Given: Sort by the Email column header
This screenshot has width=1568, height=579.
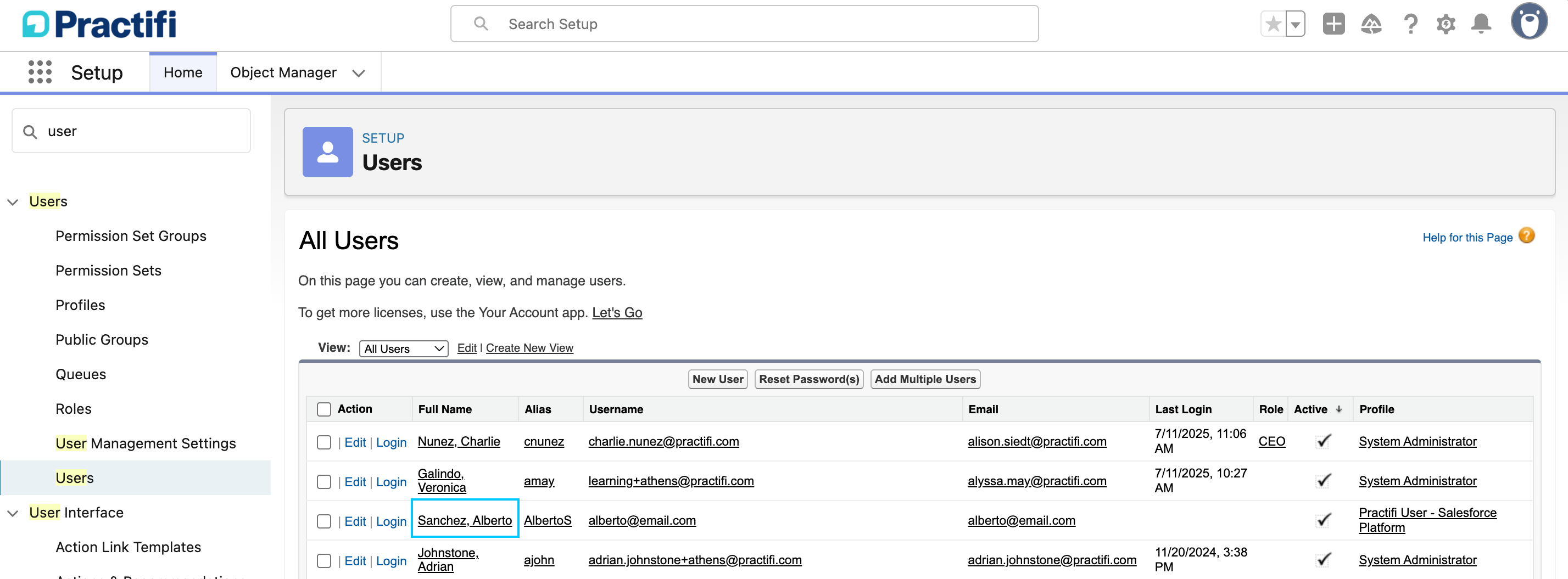Looking at the screenshot, I should 983,409.
